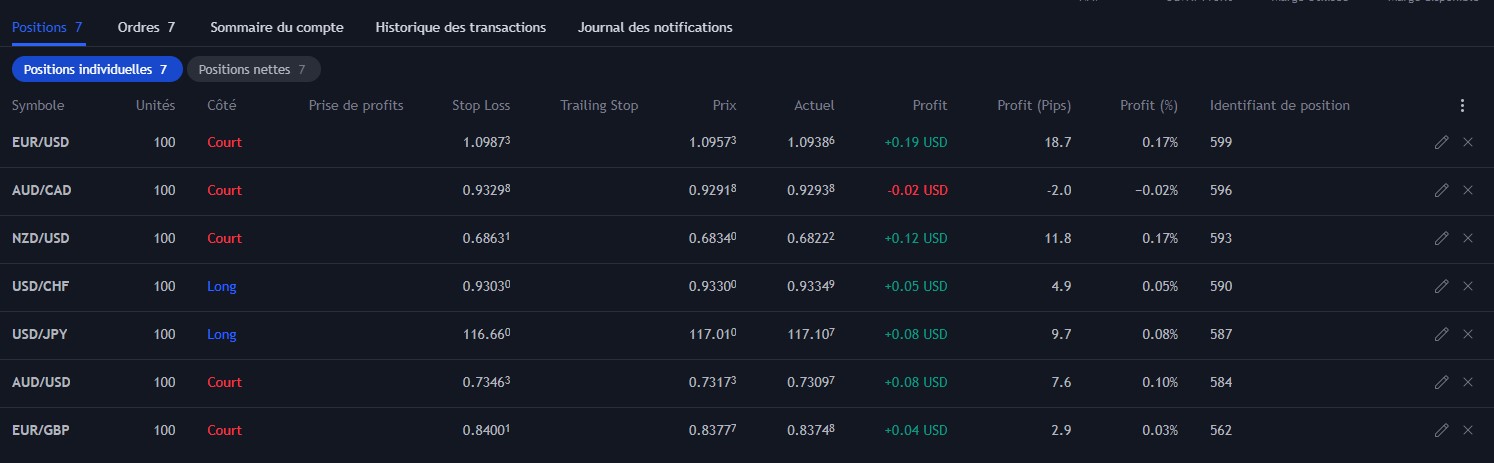Image resolution: width=1494 pixels, height=463 pixels.
Task: Close the EUR/USD position
Action: [x=1468, y=142]
